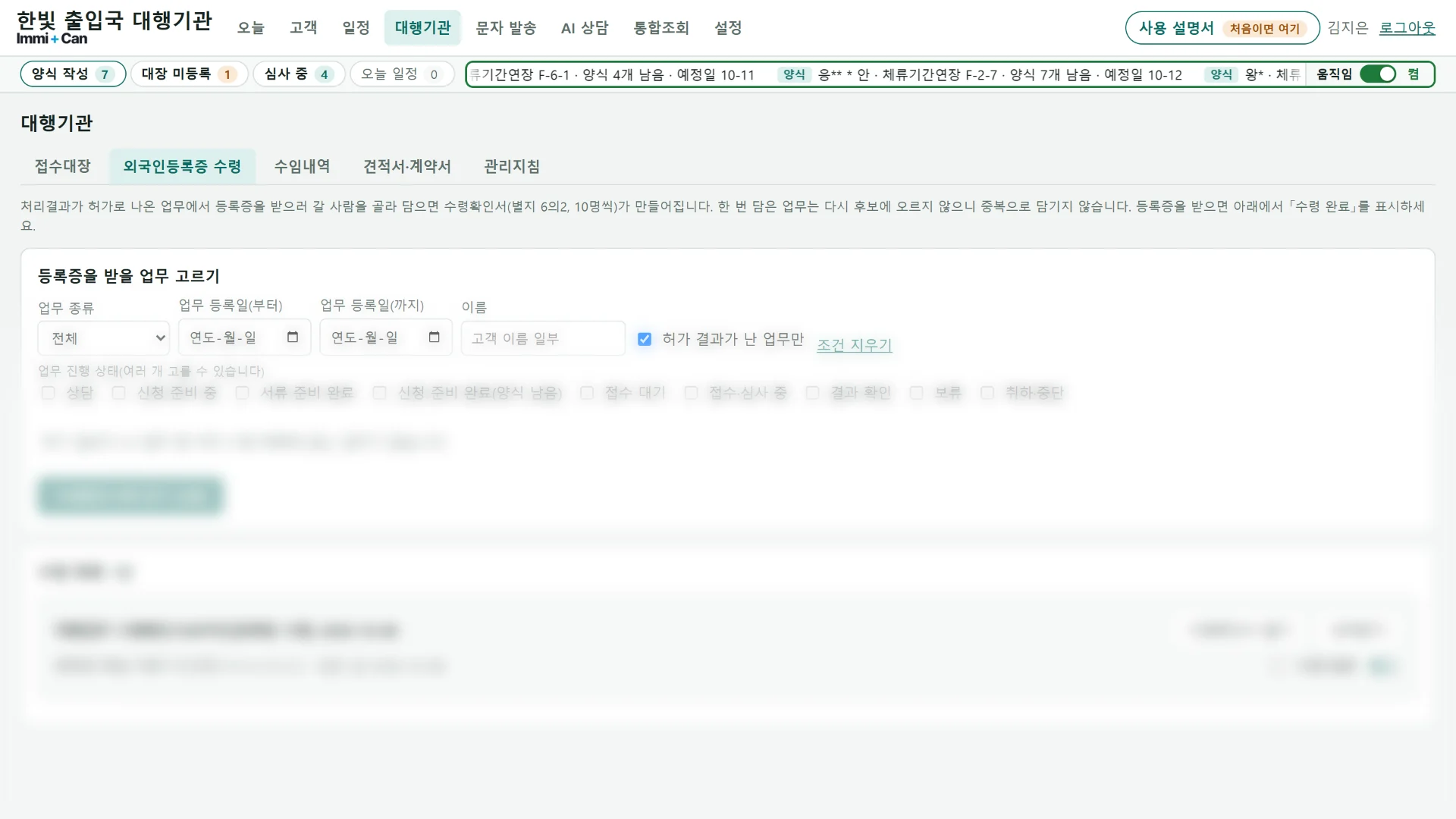
Task: Click the 양식 작성 7 status chip
Action: pyautogui.click(x=73, y=74)
